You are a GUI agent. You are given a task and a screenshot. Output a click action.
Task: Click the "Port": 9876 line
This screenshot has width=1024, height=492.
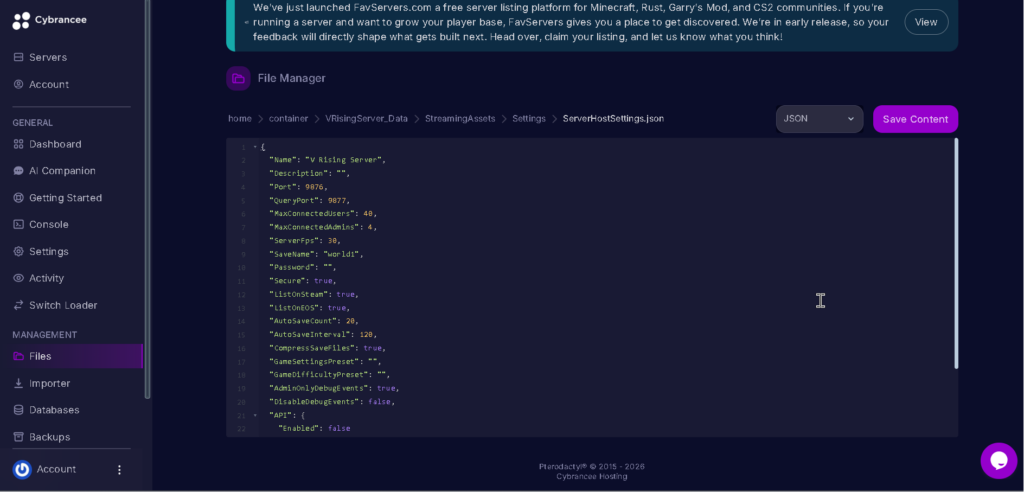pos(298,187)
